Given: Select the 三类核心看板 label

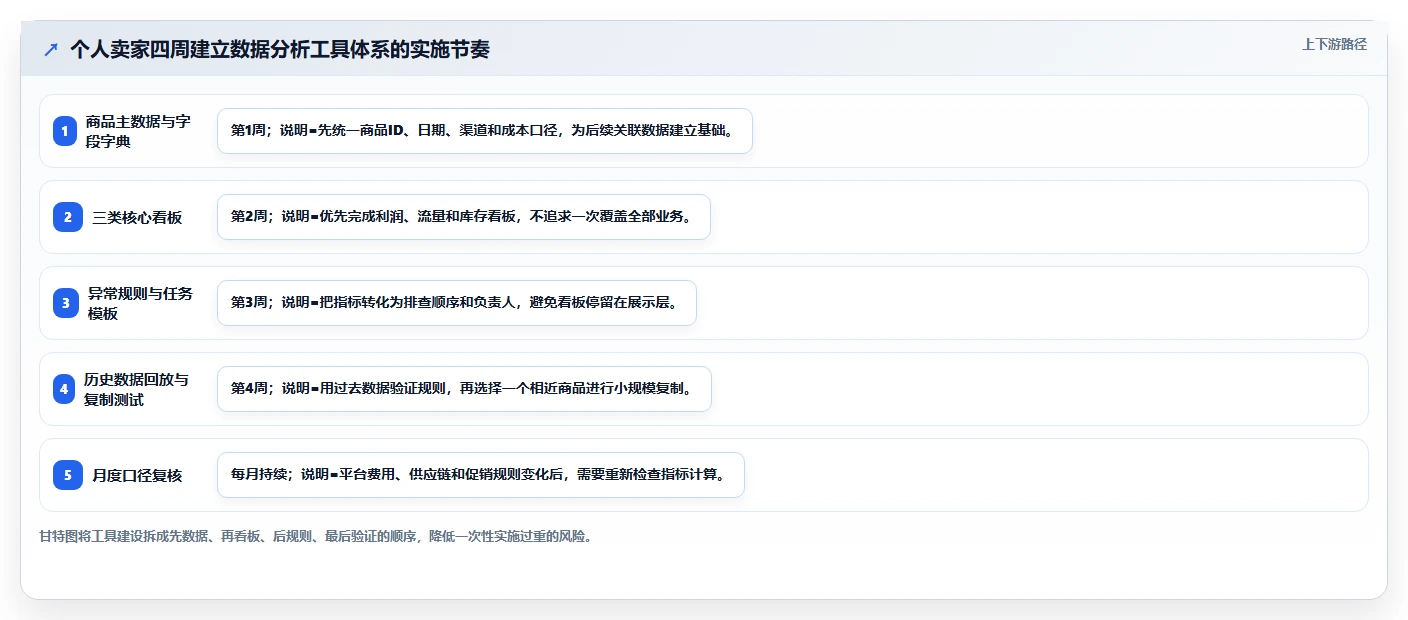Looking at the screenshot, I should click(x=138, y=217).
